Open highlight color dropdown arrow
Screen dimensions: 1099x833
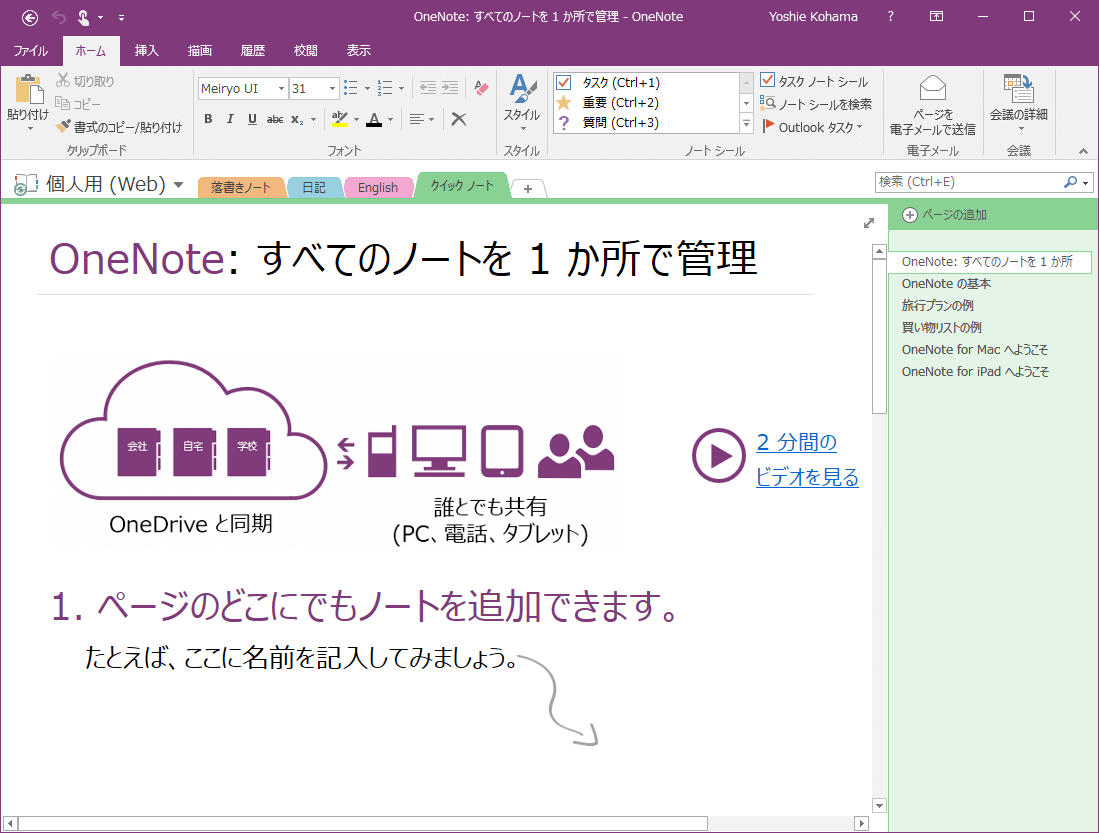(x=357, y=120)
